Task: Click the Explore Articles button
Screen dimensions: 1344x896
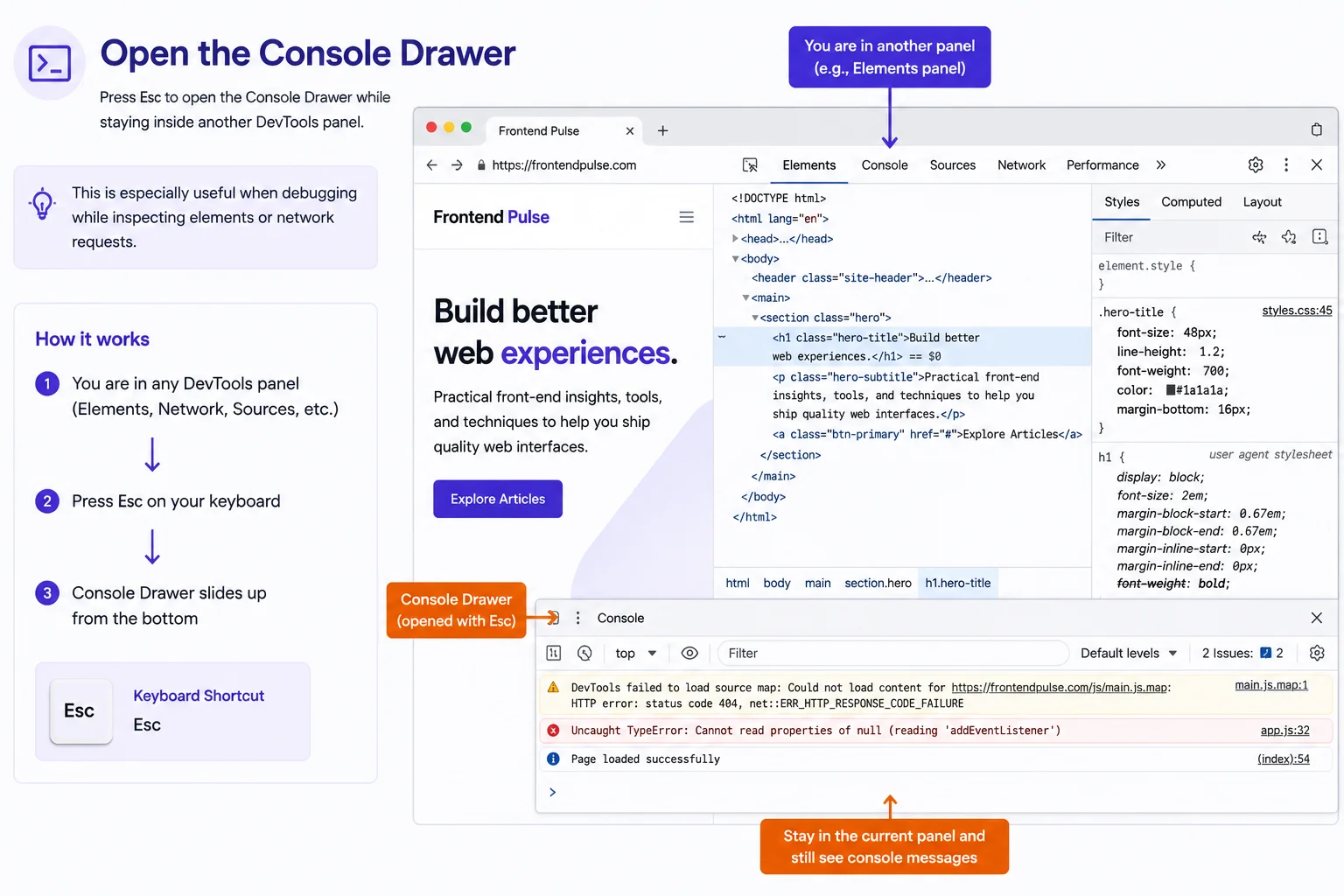Action: (x=498, y=499)
